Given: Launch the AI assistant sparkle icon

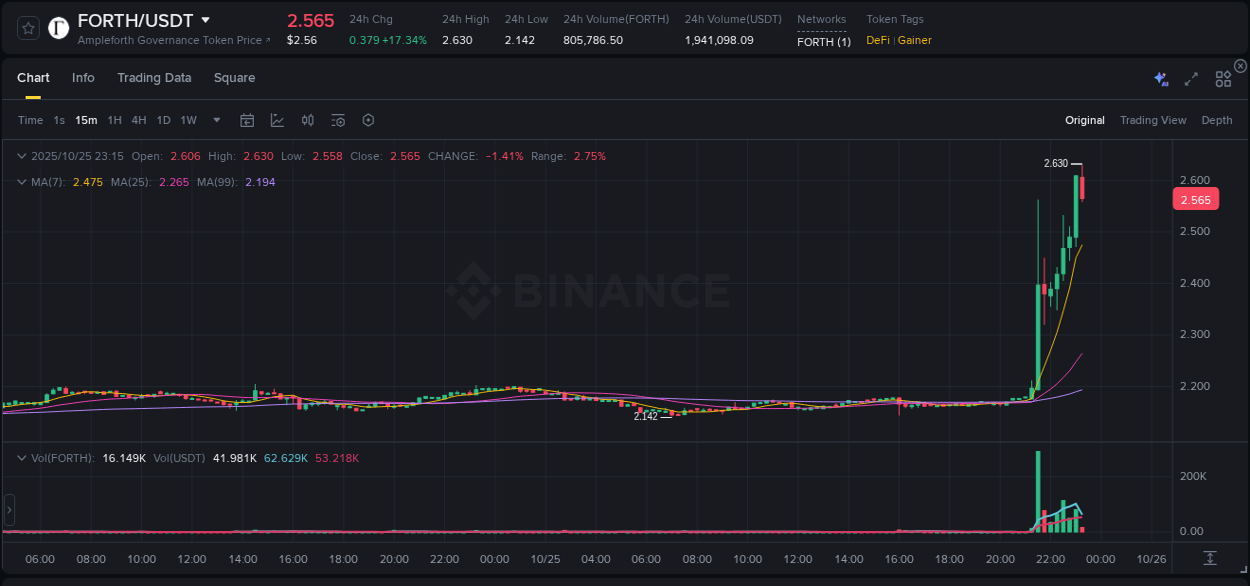Looking at the screenshot, I should pyautogui.click(x=1160, y=77).
